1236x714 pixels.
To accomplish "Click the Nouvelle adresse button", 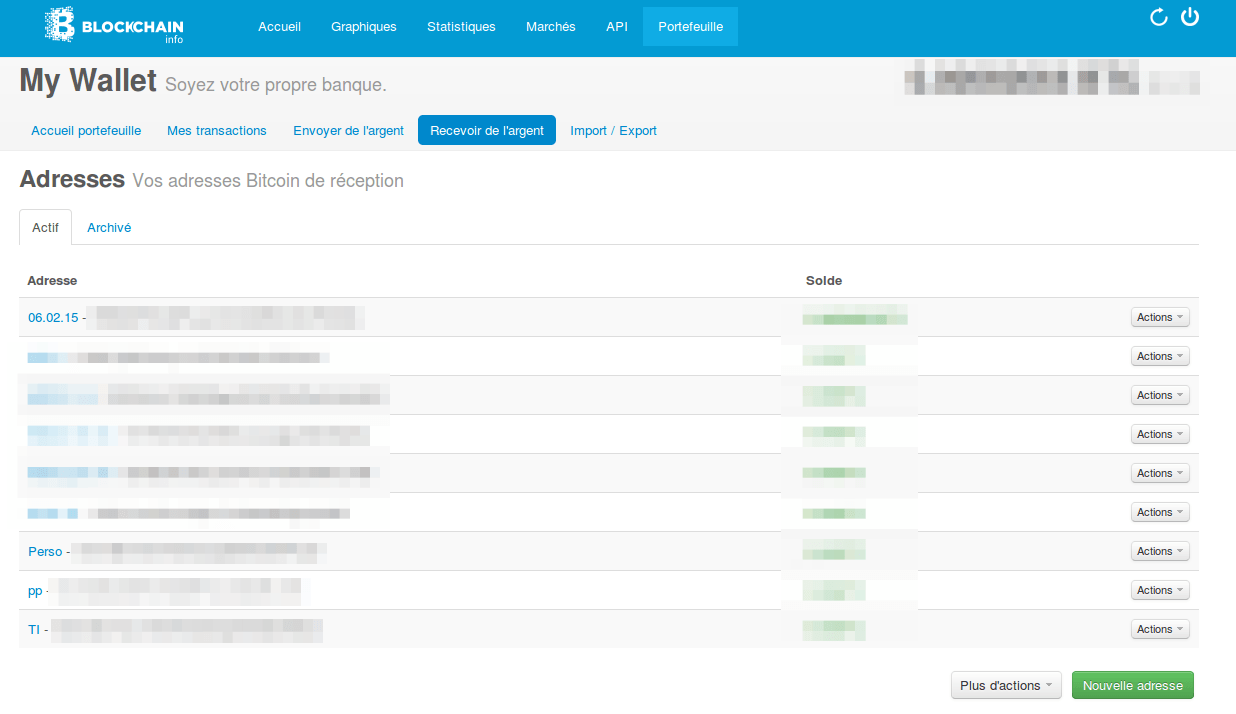I will pyautogui.click(x=1133, y=685).
